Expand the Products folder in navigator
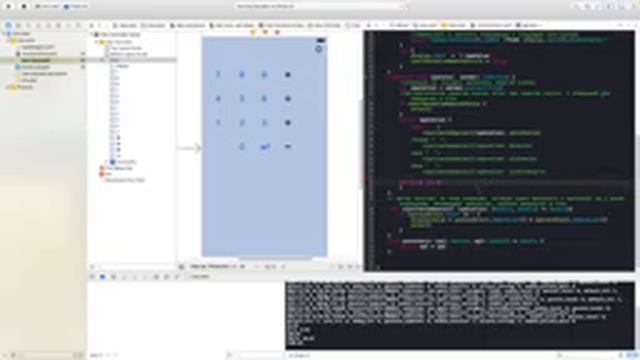 click(x=8, y=87)
